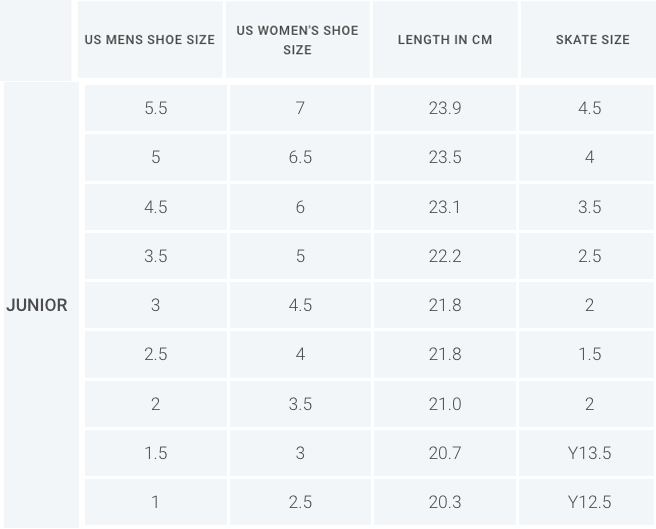Select the JUNIOR row label

pos(37,305)
